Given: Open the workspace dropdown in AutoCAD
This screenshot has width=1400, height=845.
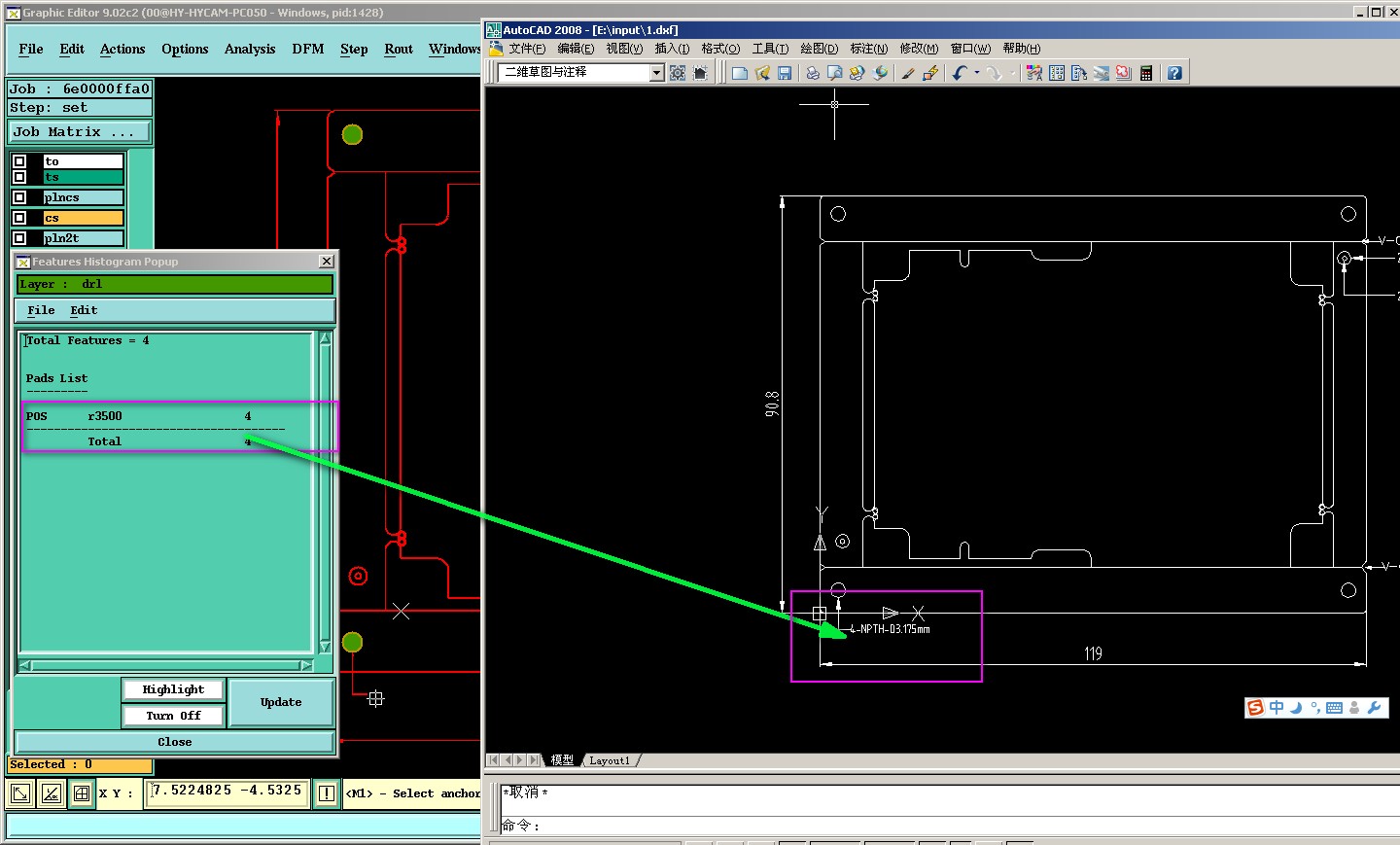Looking at the screenshot, I should [656, 73].
